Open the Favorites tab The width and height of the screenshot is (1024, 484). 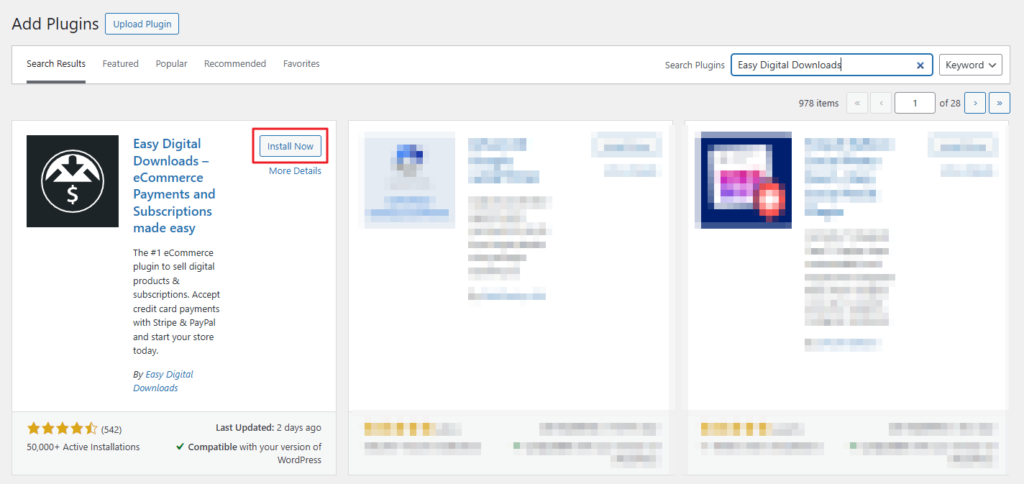click(x=301, y=64)
